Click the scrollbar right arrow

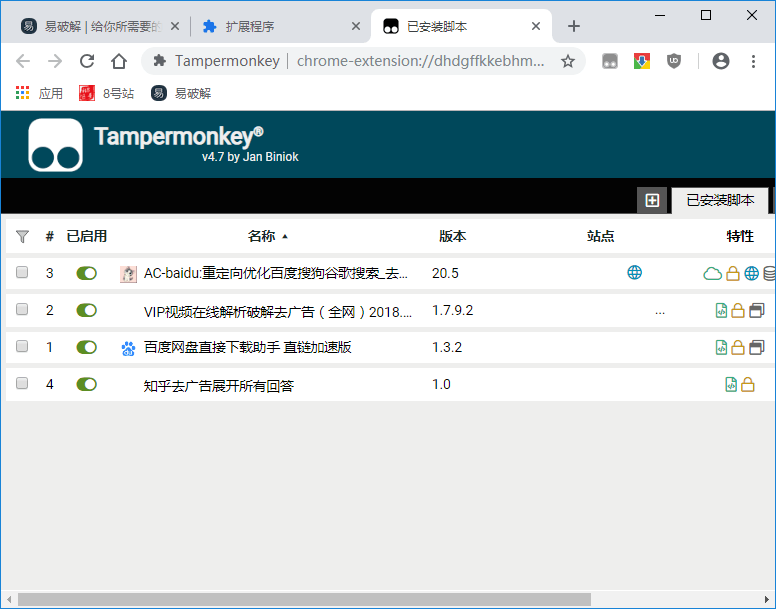[767, 600]
